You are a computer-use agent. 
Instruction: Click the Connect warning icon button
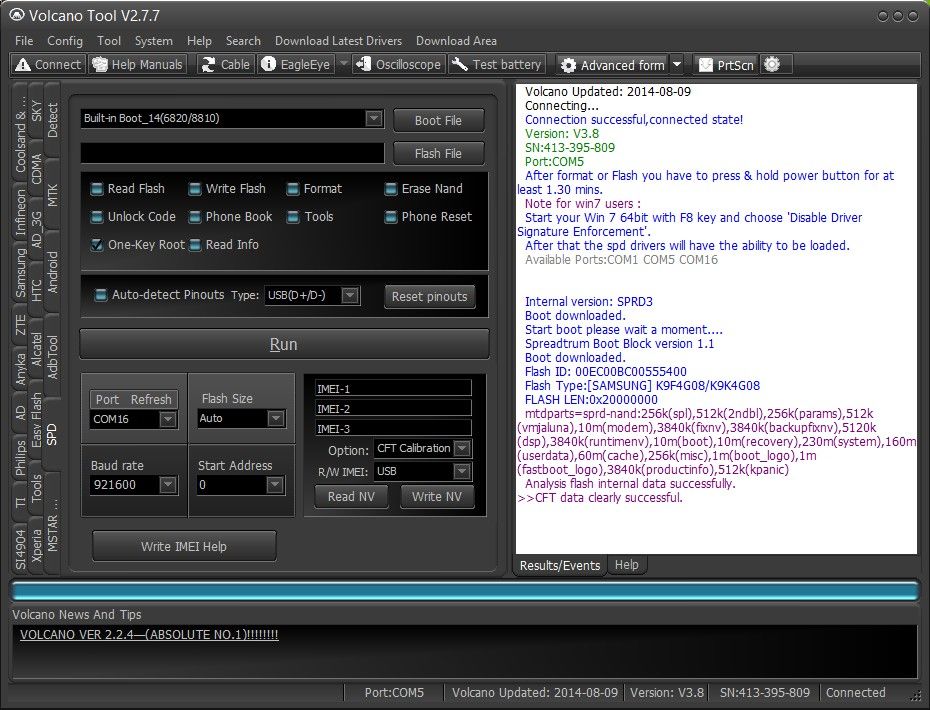click(x=48, y=65)
